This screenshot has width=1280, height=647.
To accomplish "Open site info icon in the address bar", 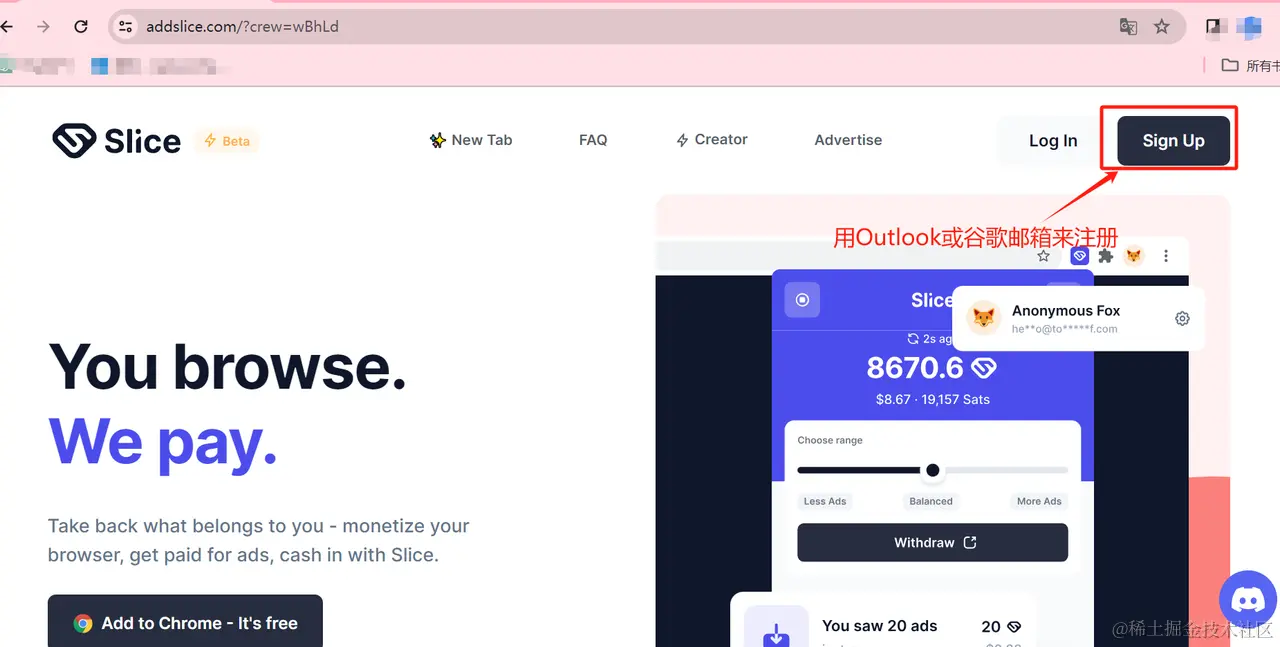I will 125,27.
